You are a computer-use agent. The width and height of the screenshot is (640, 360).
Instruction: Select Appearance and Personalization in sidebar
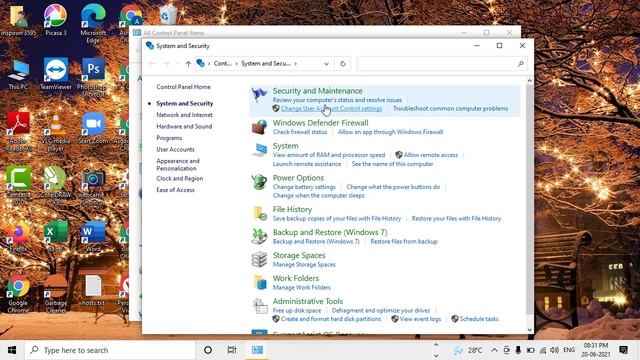178,164
